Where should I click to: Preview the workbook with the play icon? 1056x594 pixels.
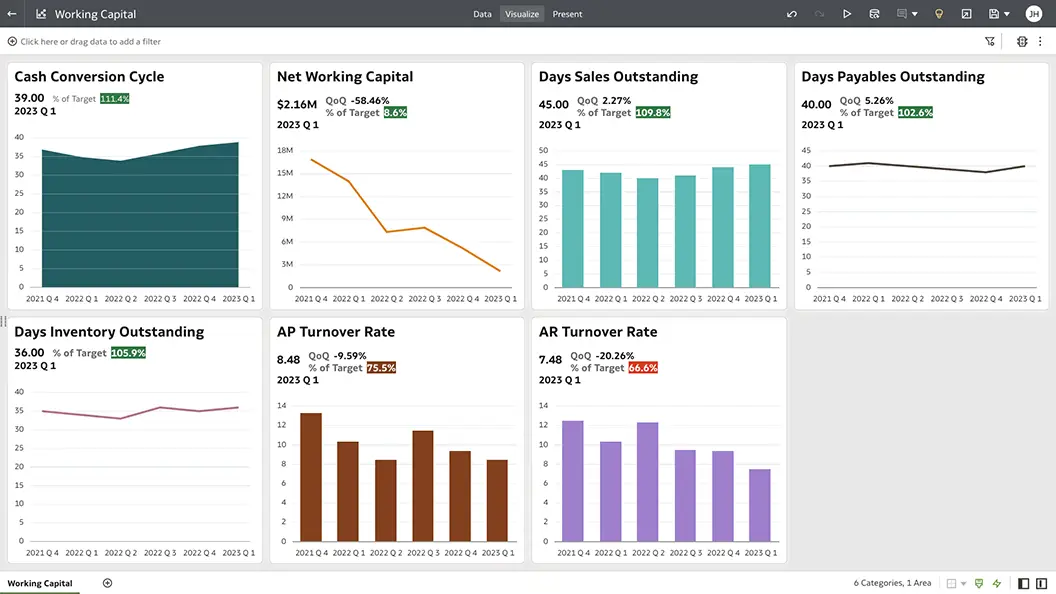pos(847,14)
